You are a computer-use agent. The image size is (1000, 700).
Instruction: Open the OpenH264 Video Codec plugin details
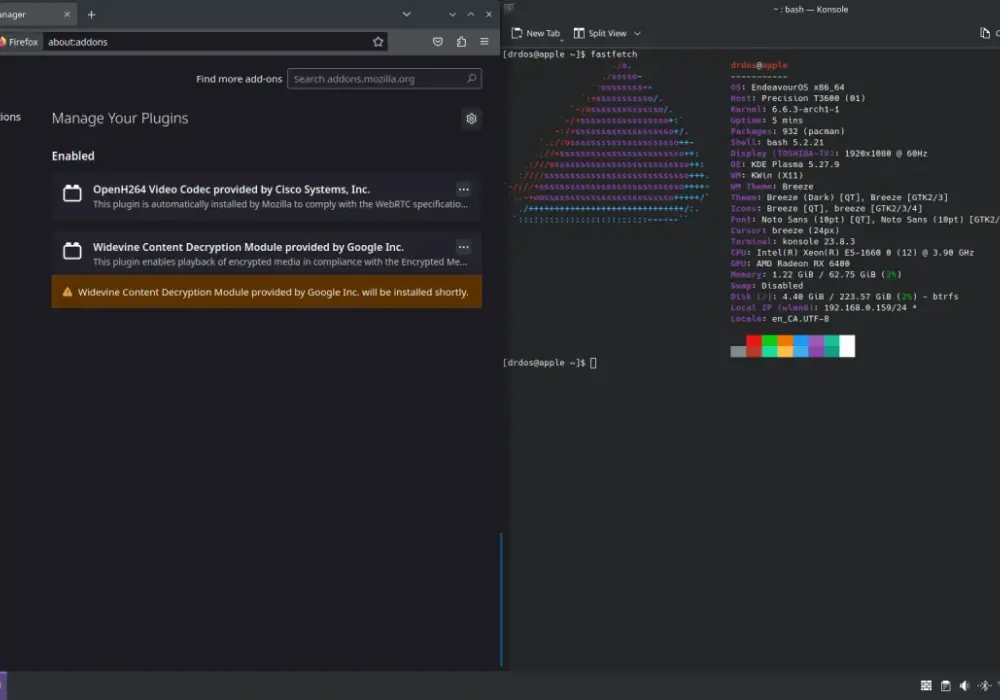(x=266, y=196)
